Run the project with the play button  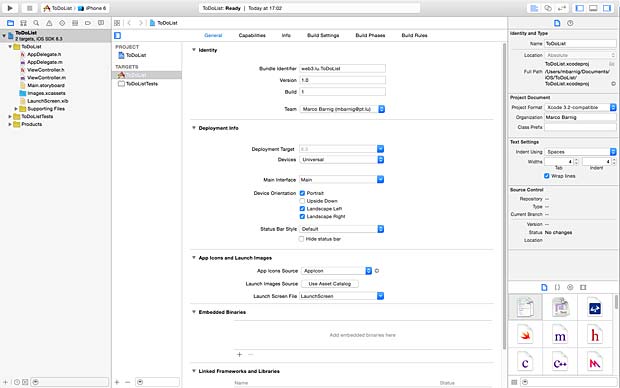coord(10,8)
